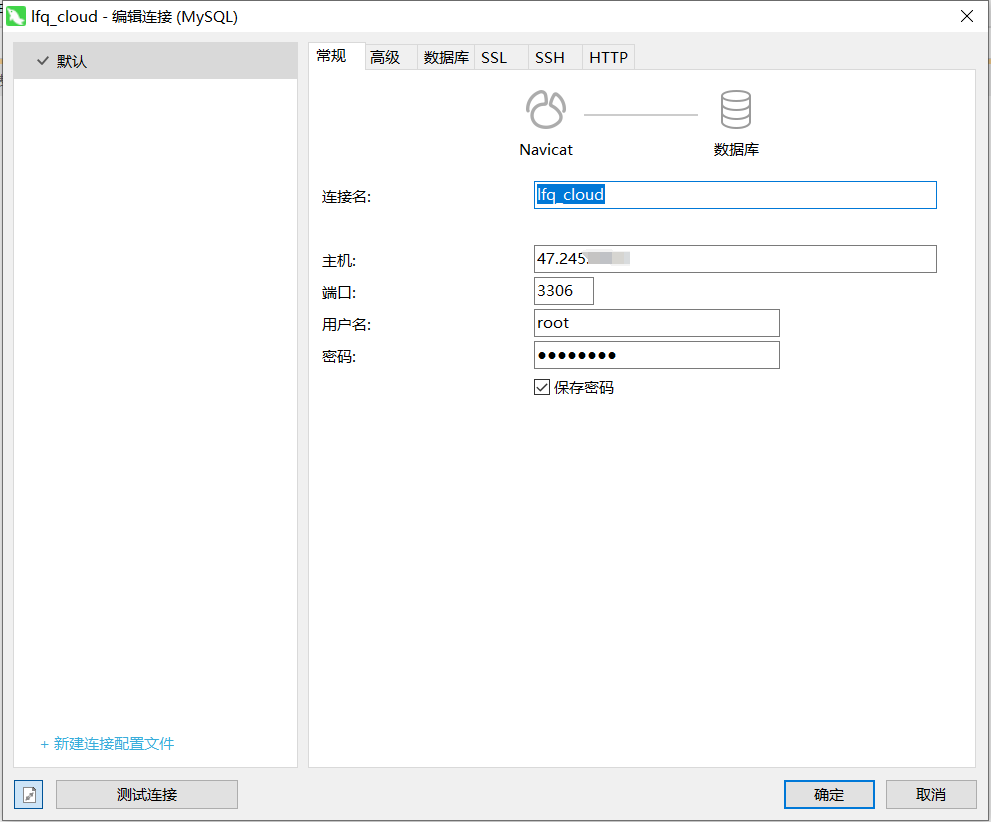Switch to the SSL tab
The height and width of the screenshot is (822, 991).
(x=501, y=57)
